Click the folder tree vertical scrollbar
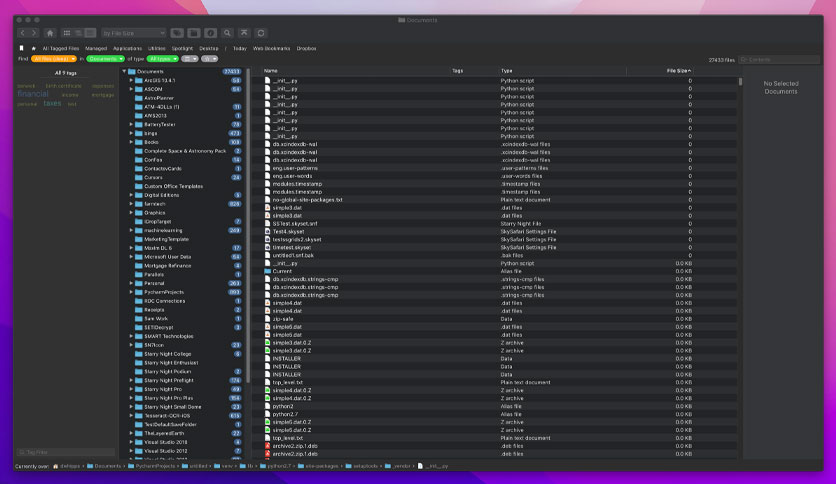The height and width of the screenshot is (484, 836). point(248,224)
